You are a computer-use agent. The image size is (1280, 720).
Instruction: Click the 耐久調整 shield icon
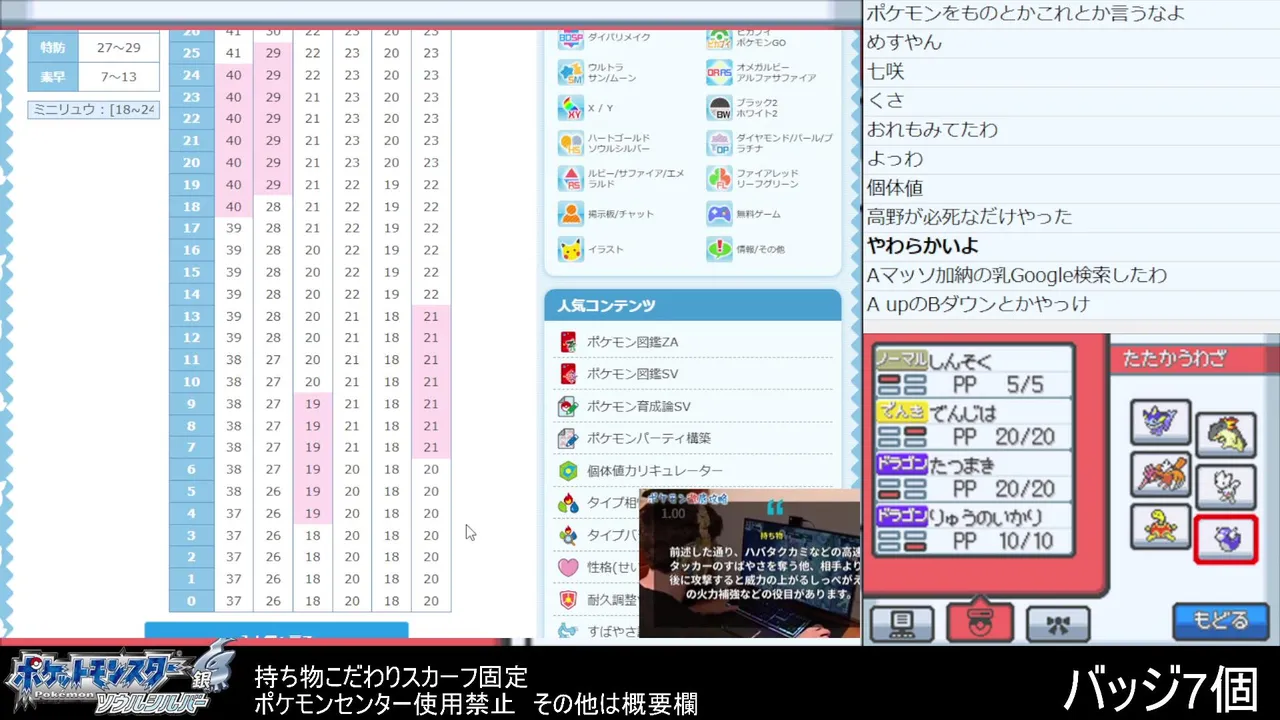point(568,599)
